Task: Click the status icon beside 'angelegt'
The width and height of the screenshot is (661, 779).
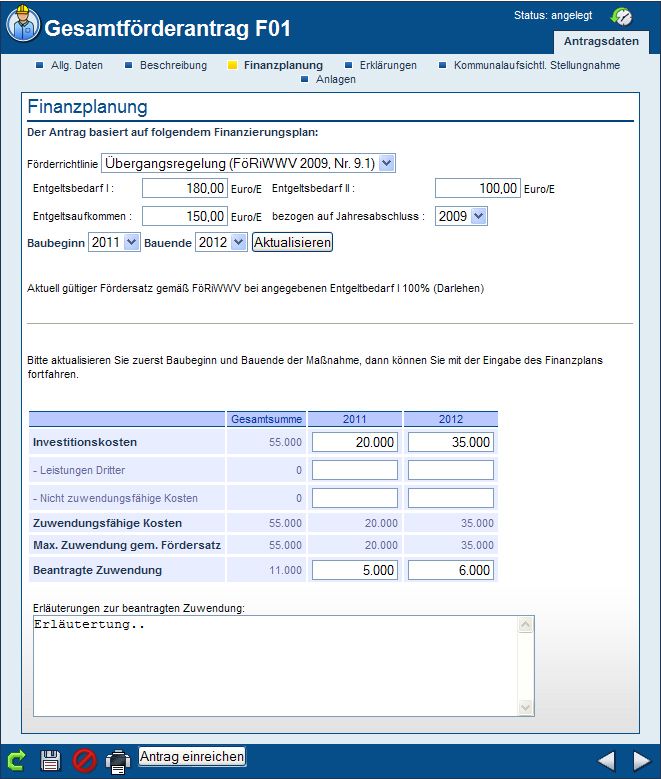Action: [x=621, y=16]
